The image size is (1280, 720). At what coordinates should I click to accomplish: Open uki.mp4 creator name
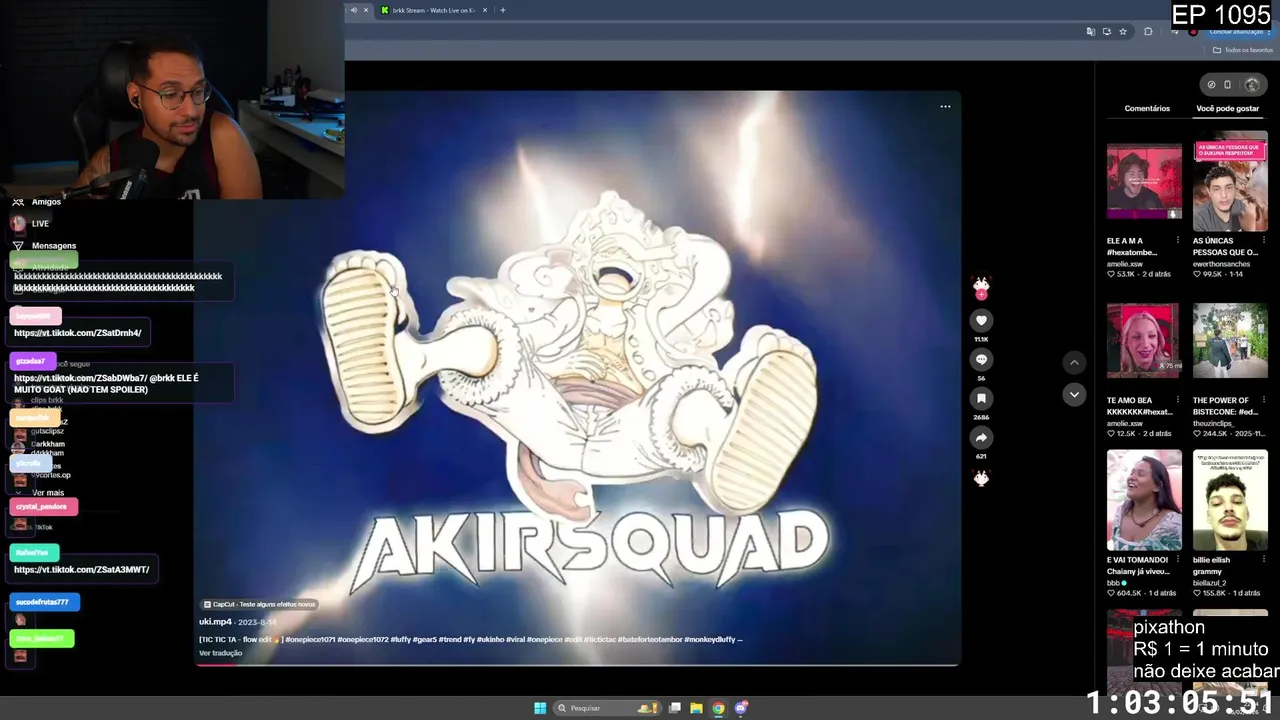215,622
